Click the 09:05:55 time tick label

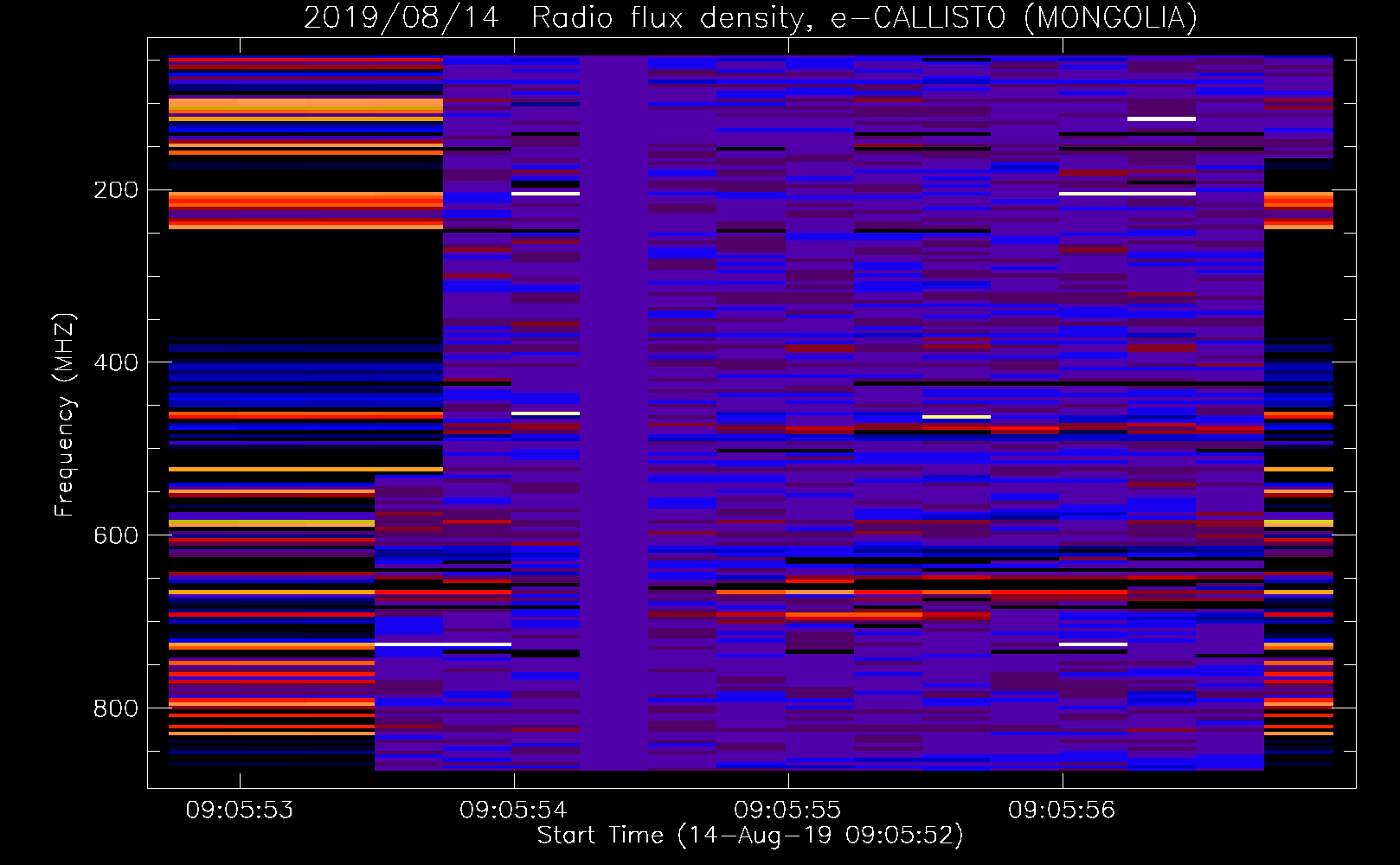pyautogui.click(x=787, y=811)
